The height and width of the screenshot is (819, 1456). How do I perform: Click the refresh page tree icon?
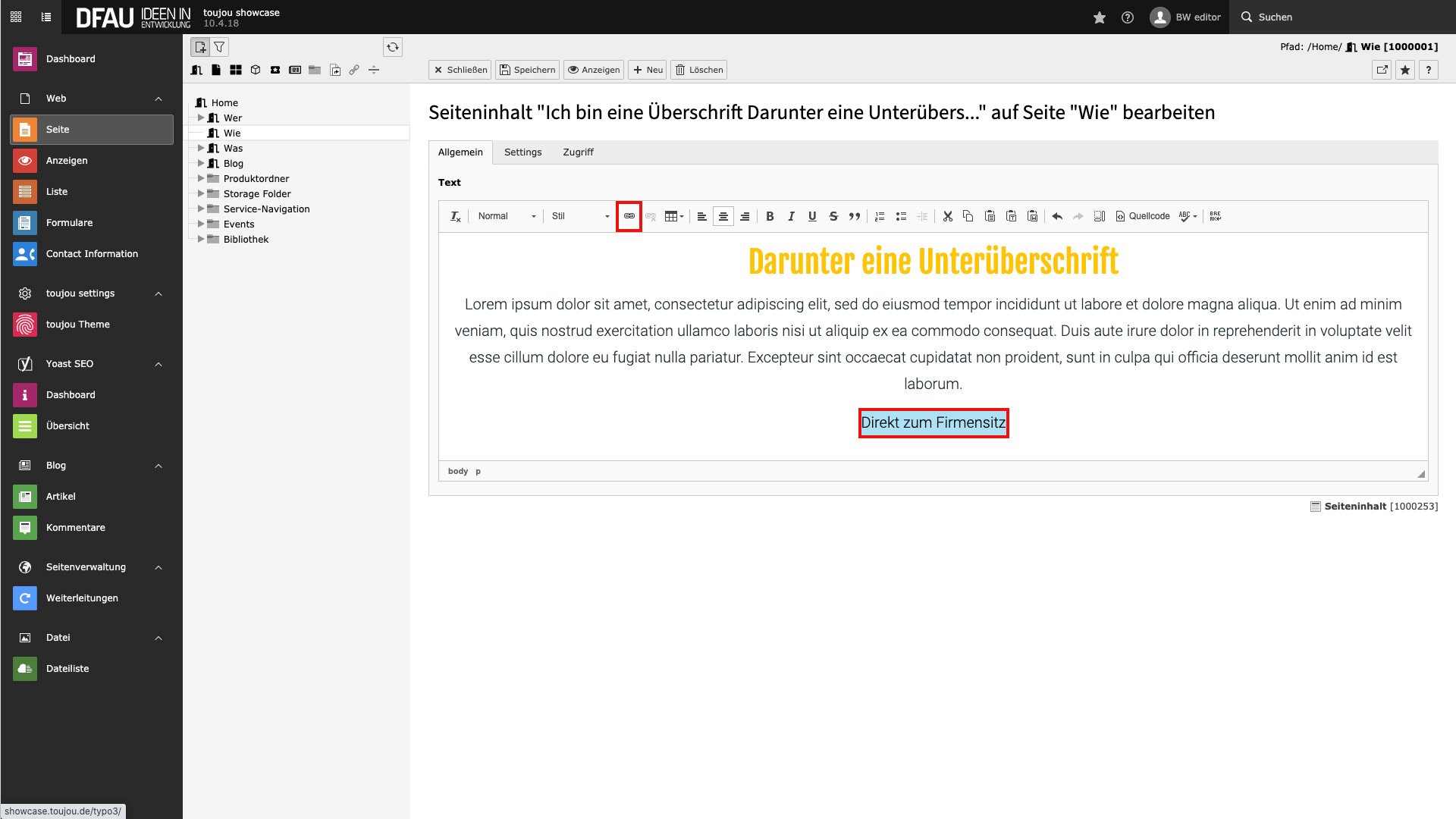tap(392, 47)
